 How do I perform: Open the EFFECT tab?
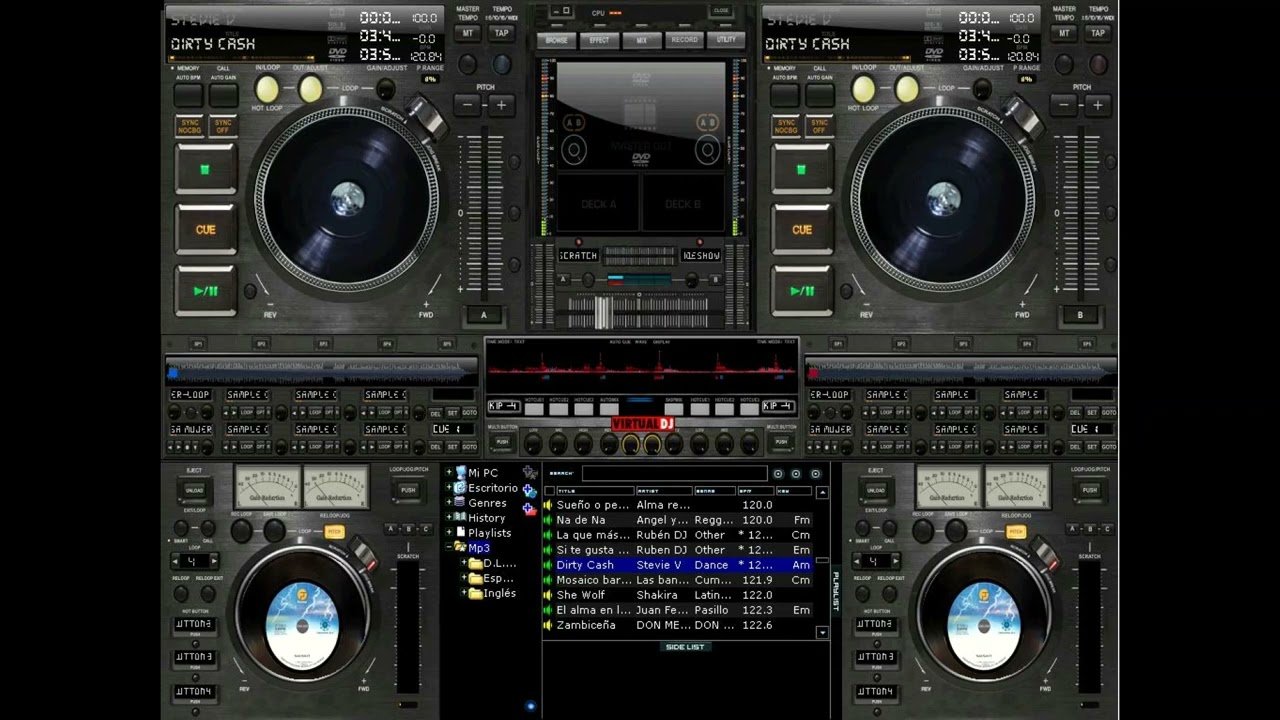(599, 40)
